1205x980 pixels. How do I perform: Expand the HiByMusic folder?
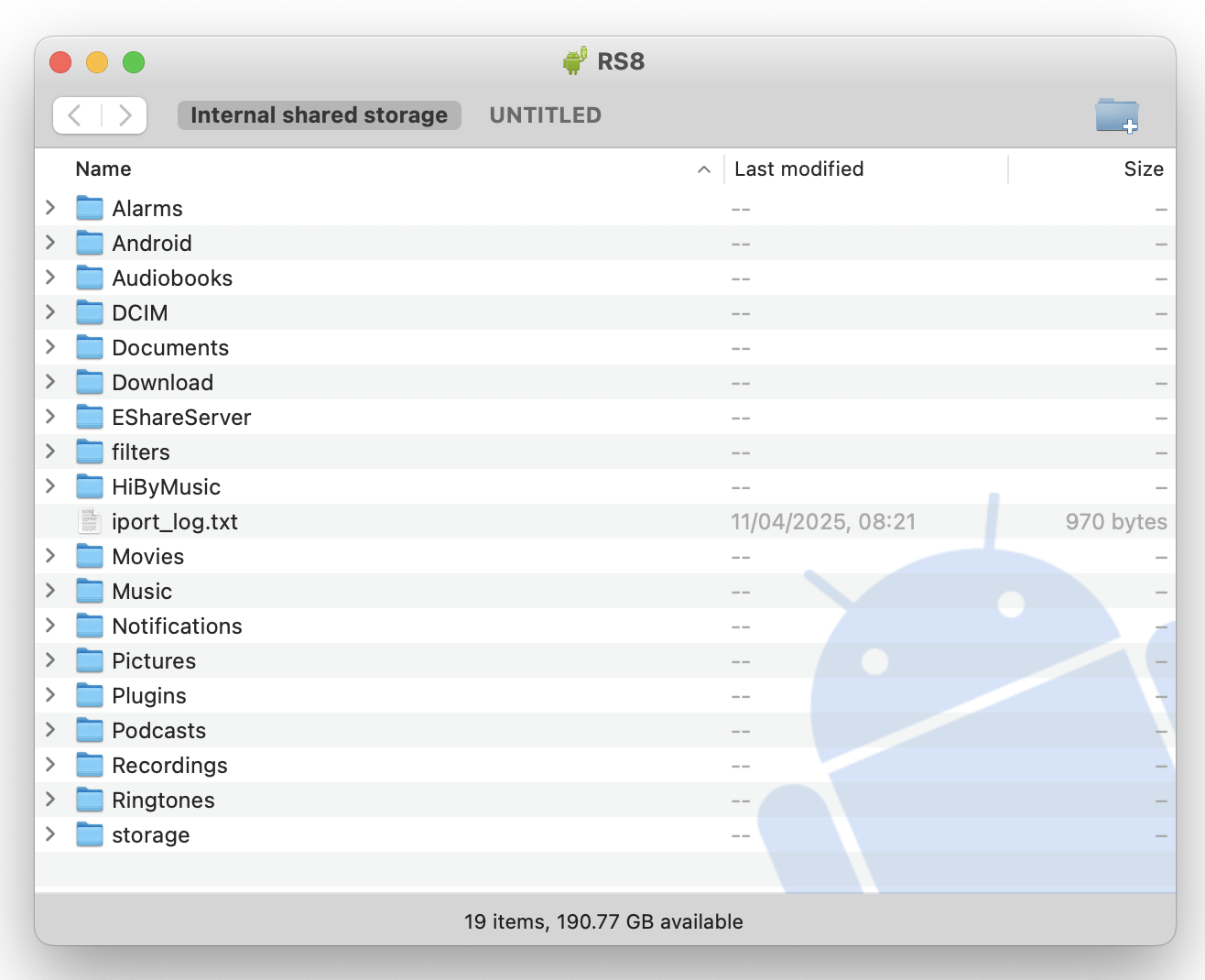[x=50, y=486]
